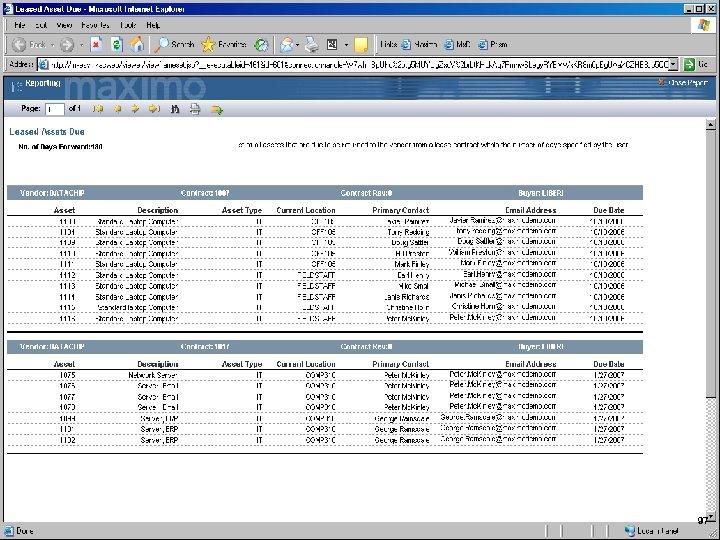Click the yellow note icon in the browser toolbar
This screenshot has width=720, height=540.
coord(361,45)
